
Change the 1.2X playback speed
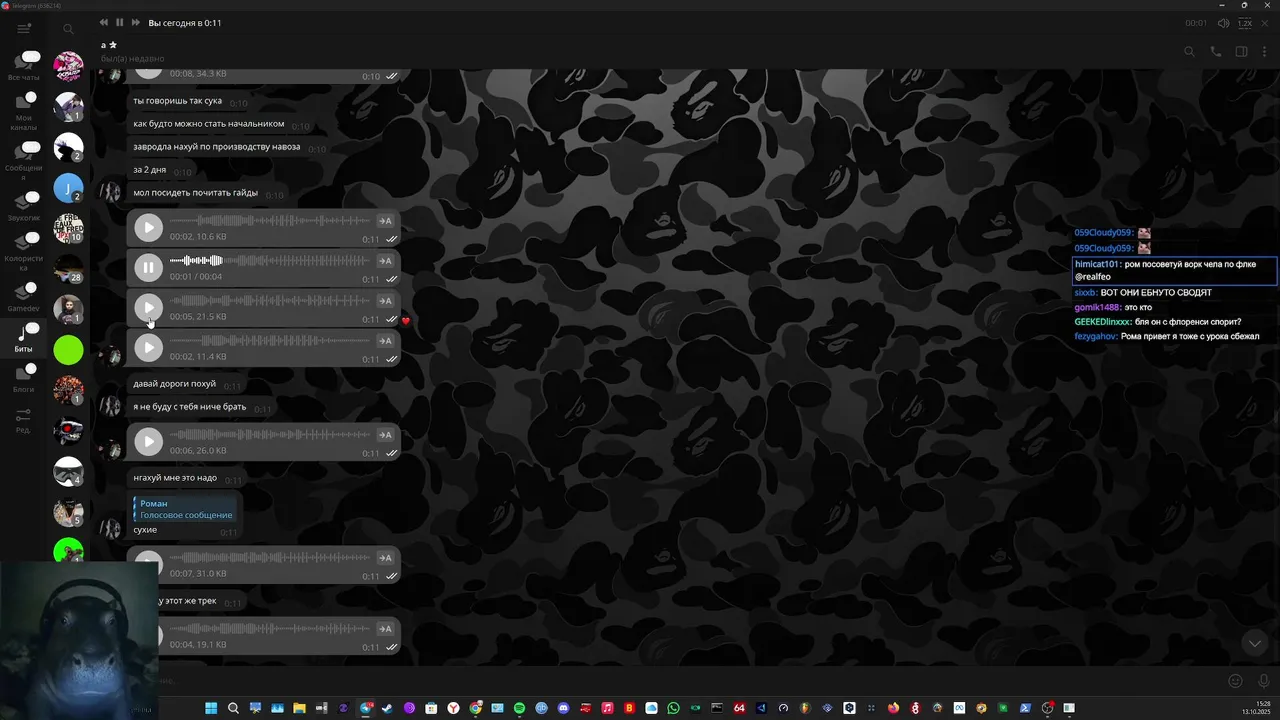pyautogui.click(x=1245, y=23)
